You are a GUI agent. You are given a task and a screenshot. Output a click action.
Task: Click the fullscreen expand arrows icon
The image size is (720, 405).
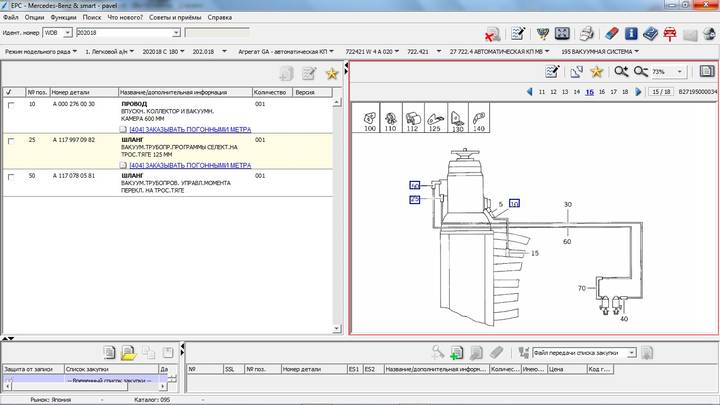pos(562,34)
